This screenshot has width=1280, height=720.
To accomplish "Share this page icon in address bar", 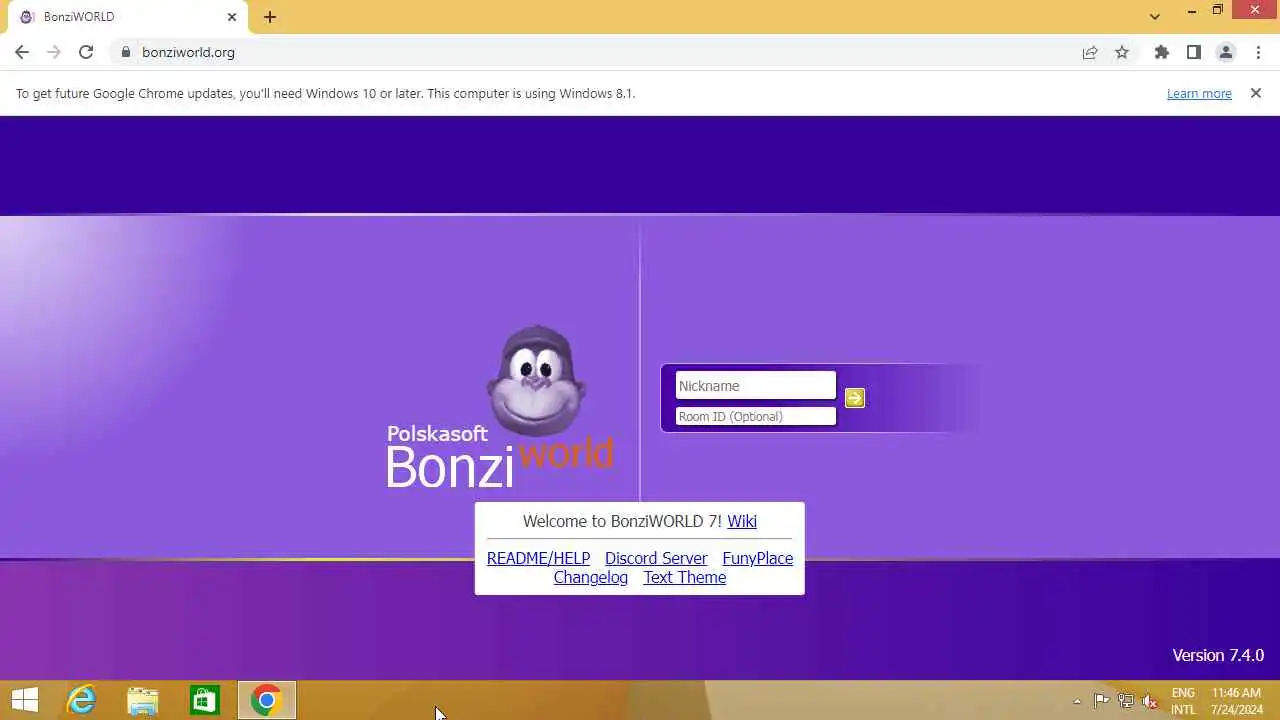I will coord(1090,52).
